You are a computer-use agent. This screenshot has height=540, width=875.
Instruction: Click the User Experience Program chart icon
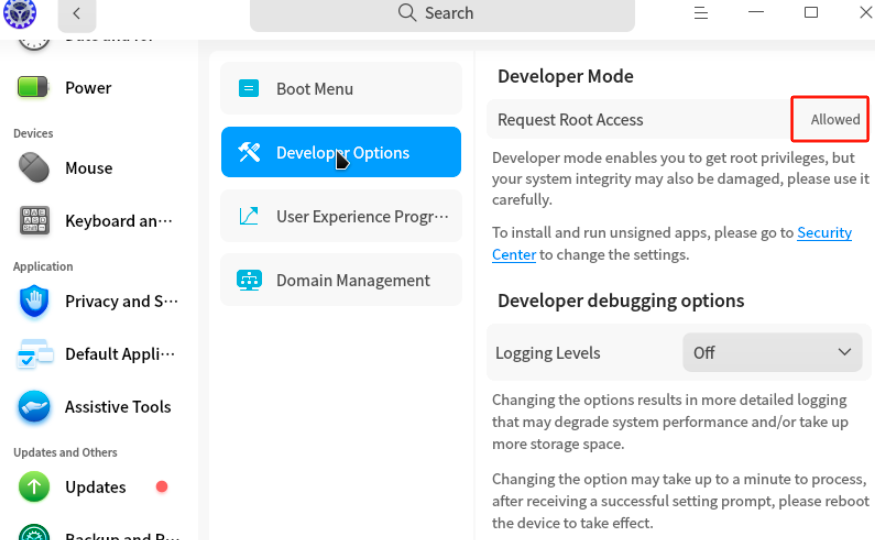tap(249, 216)
